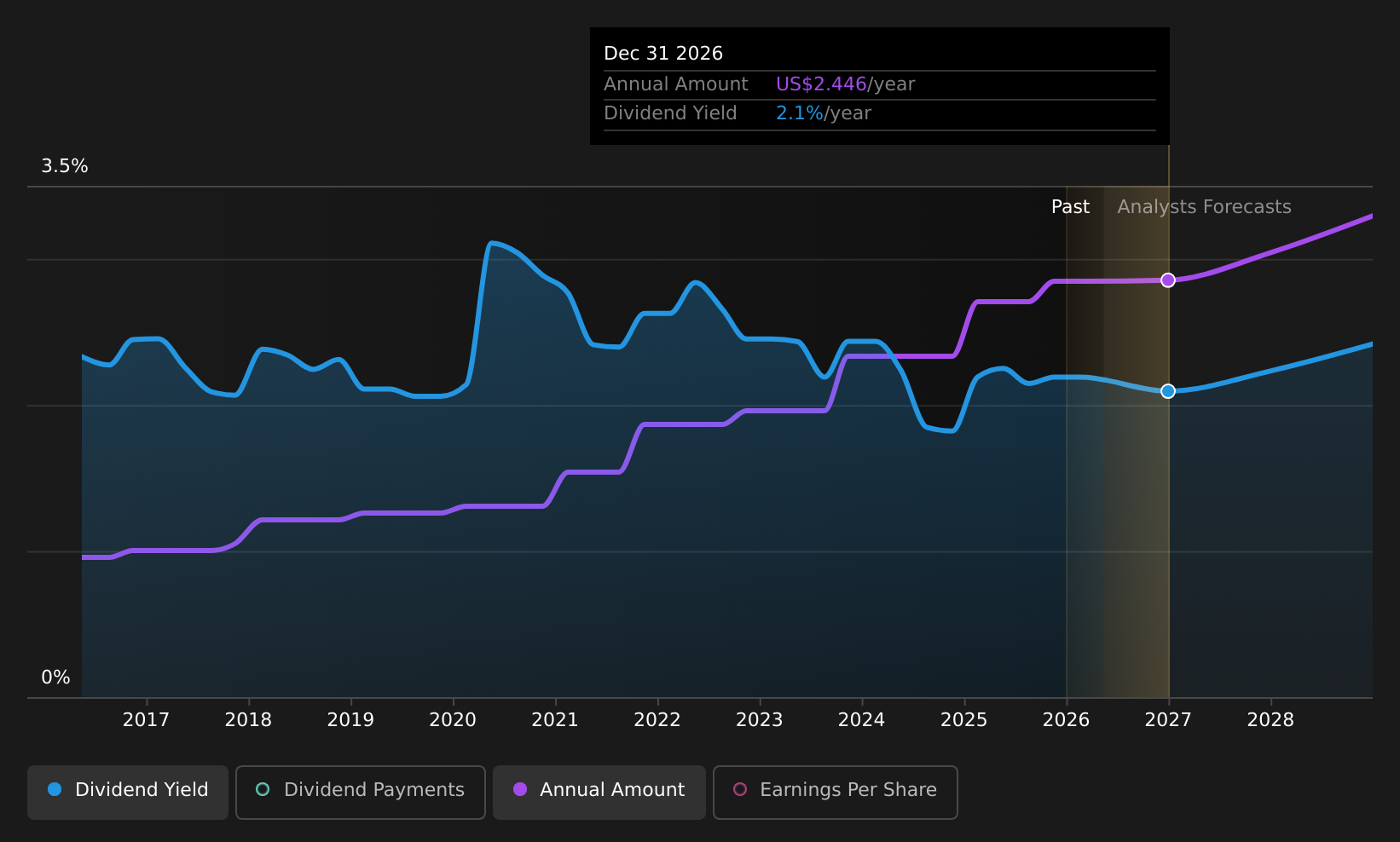Click the 2026 axis label
The image size is (1400, 842).
tap(1066, 720)
